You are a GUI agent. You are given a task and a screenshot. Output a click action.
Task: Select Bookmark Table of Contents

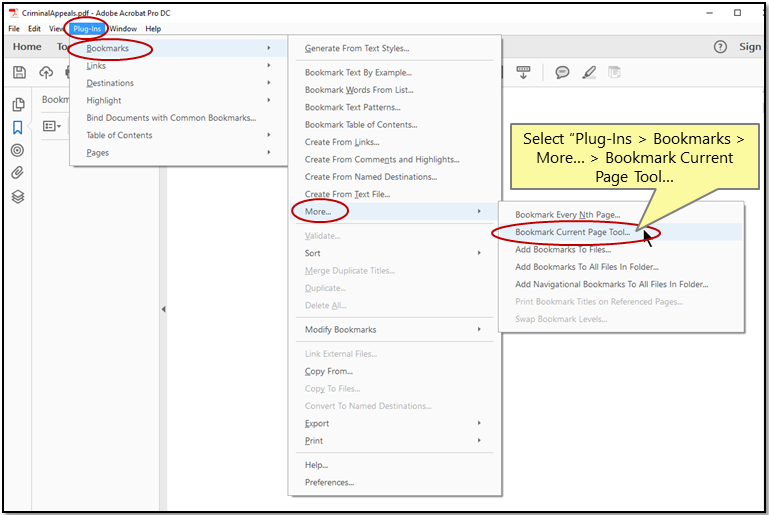(361, 125)
